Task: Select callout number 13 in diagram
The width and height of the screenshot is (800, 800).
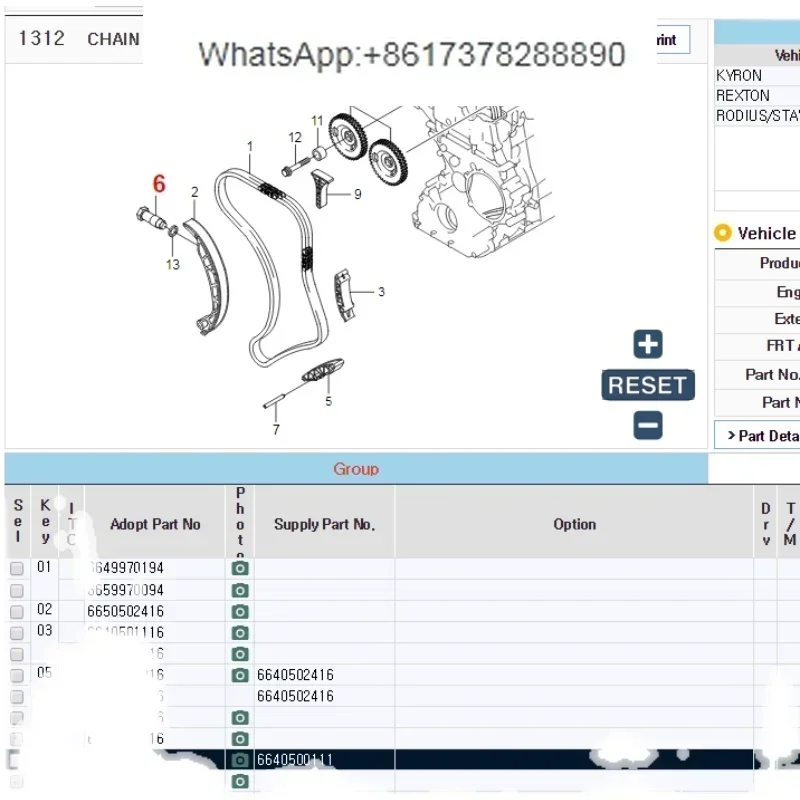Action: [172, 264]
